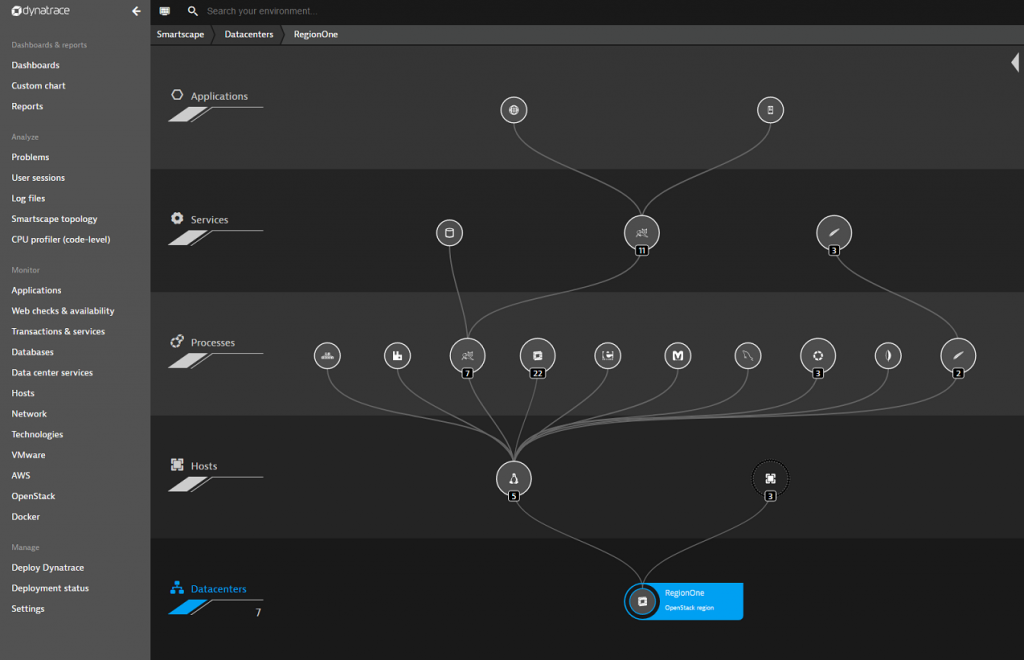Open User sessions
The width and height of the screenshot is (1024, 660).
pyautogui.click(x=38, y=178)
